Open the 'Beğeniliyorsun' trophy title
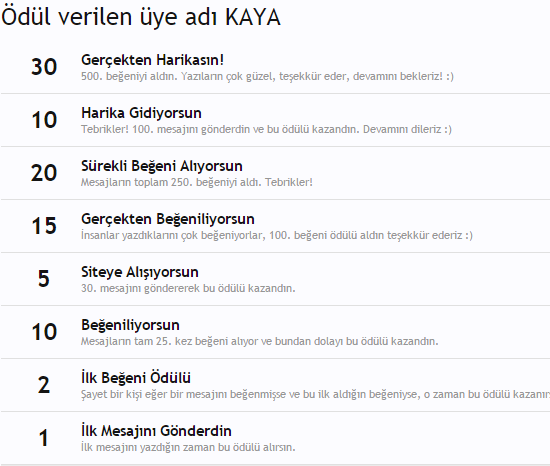Viewport: 550px width, 466px height. pos(130,325)
